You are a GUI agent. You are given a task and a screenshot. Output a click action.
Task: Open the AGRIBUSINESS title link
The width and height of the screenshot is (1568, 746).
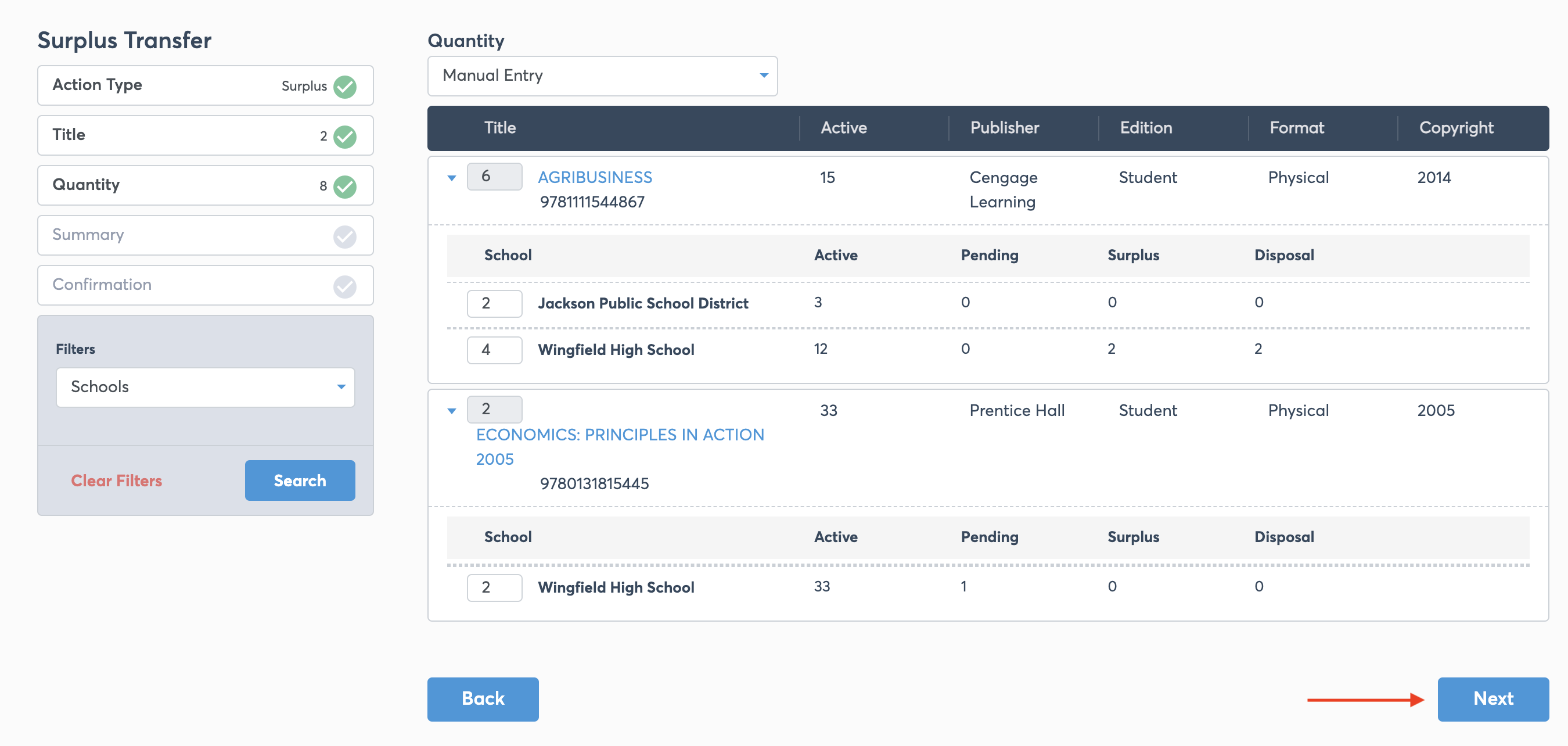coord(595,177)
